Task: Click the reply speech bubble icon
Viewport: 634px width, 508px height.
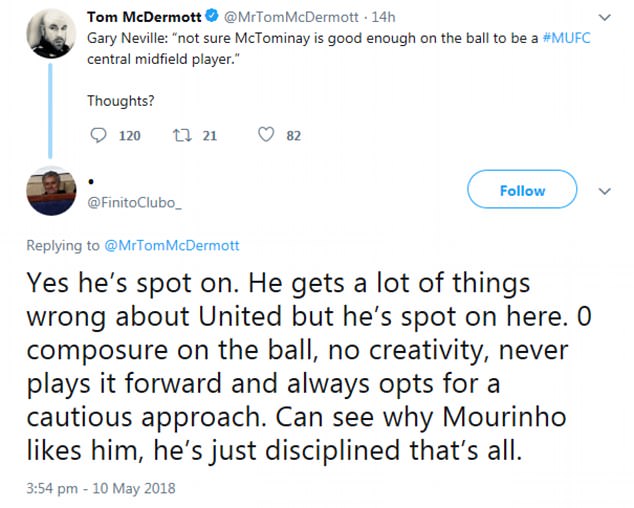Action: [x=98, y=135]
